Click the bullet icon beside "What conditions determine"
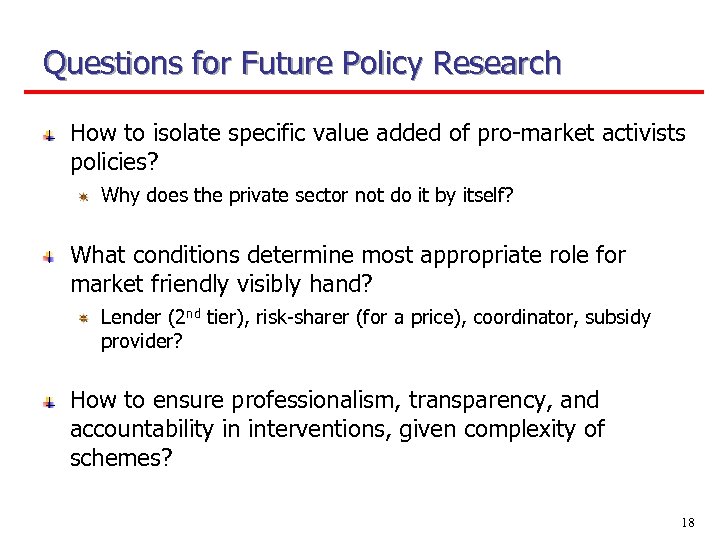720x540 pixels. [x=48, y=258]
